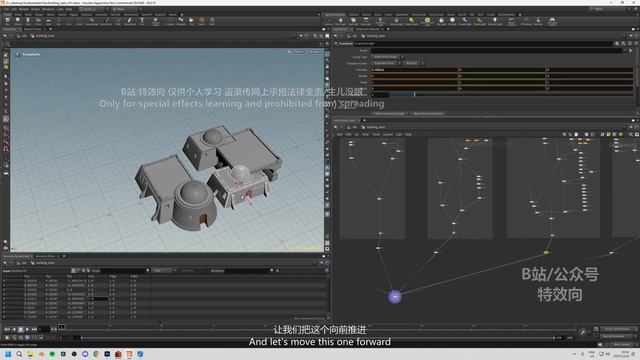640x360 pixels.
Task: Select the Font shelf tool
Action: point(142,21)
